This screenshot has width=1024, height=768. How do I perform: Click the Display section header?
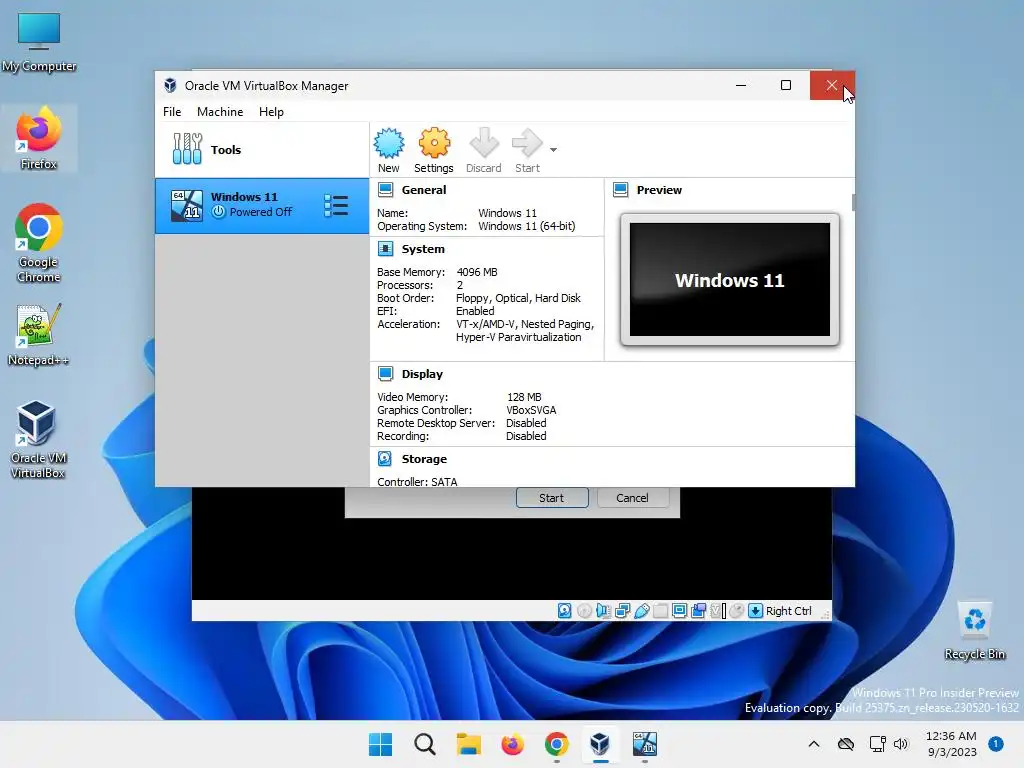coord(422,374)
